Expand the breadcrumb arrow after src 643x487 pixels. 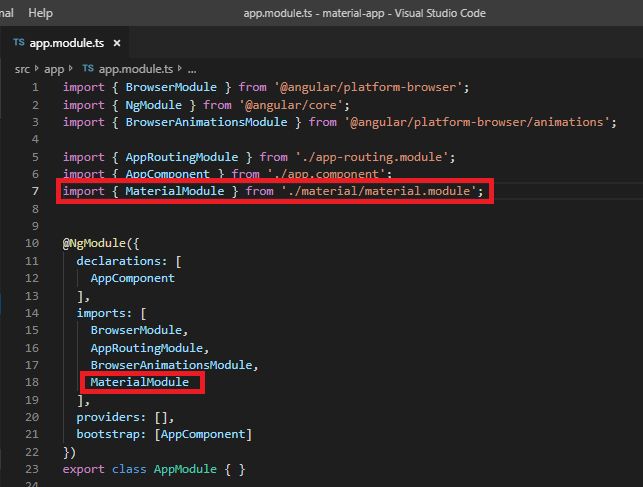(36, 68)
